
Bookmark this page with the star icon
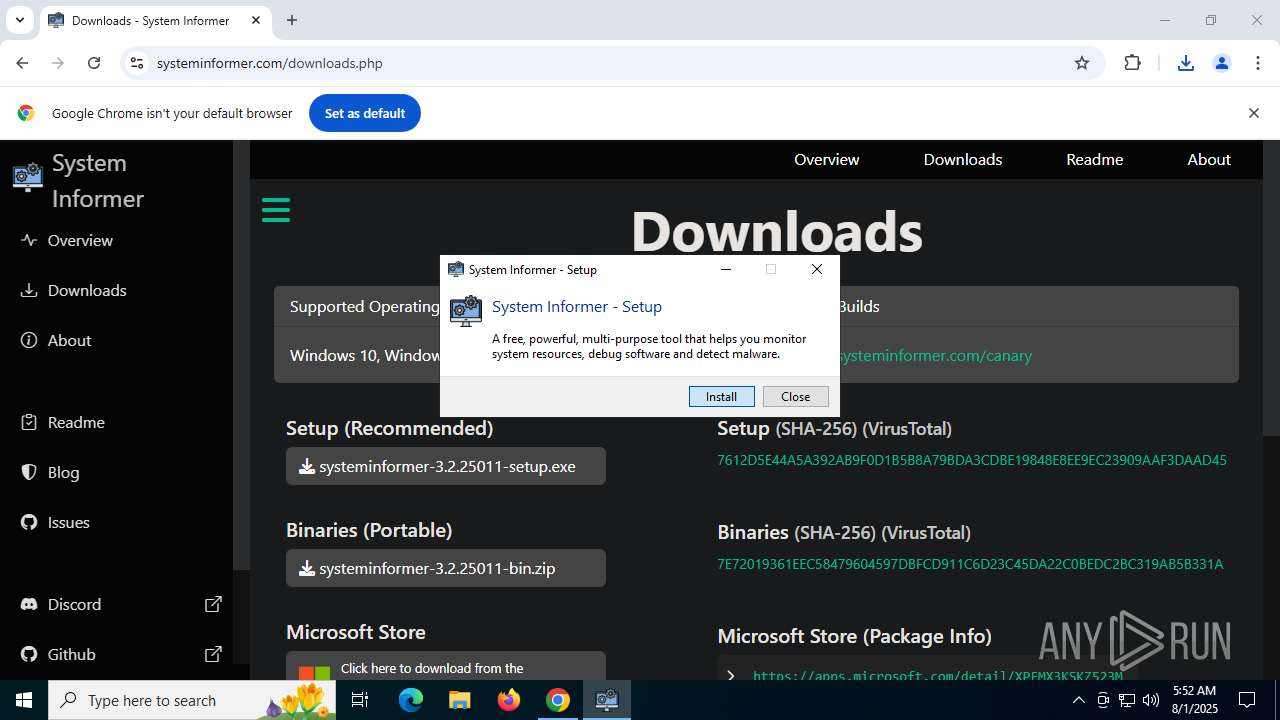1082,63
